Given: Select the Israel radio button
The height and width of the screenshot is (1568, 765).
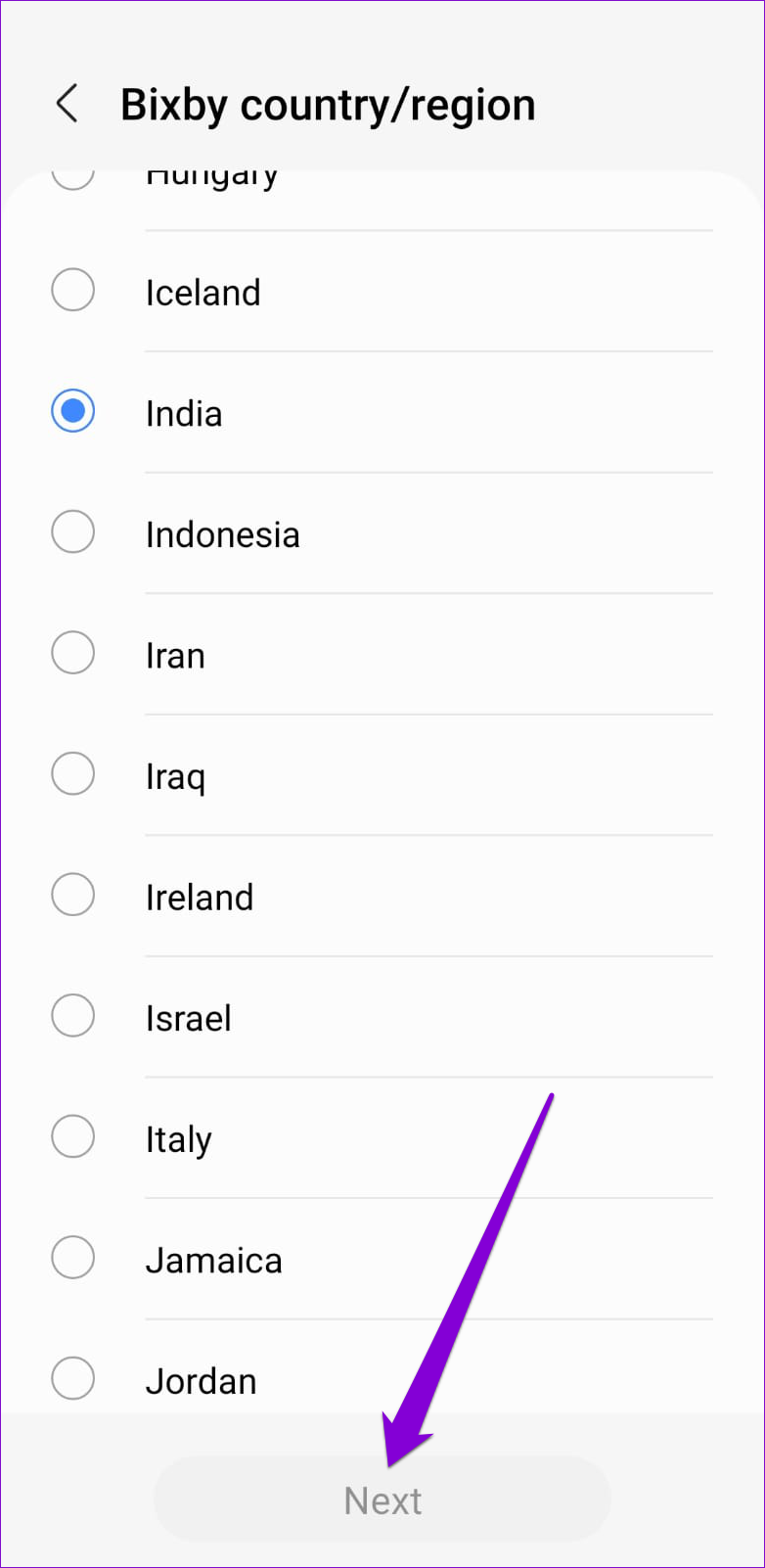Looking at the screenshot, I should [73, 1016].
